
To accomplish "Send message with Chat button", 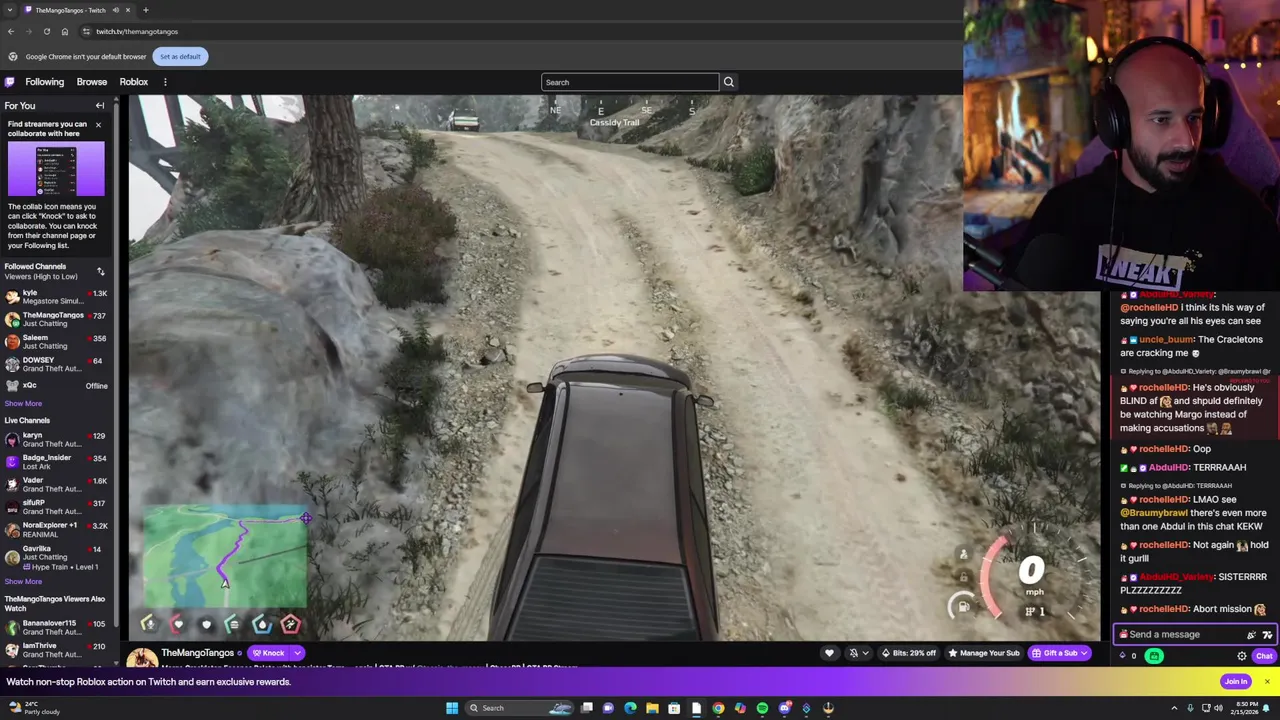I will [1264, 656].
